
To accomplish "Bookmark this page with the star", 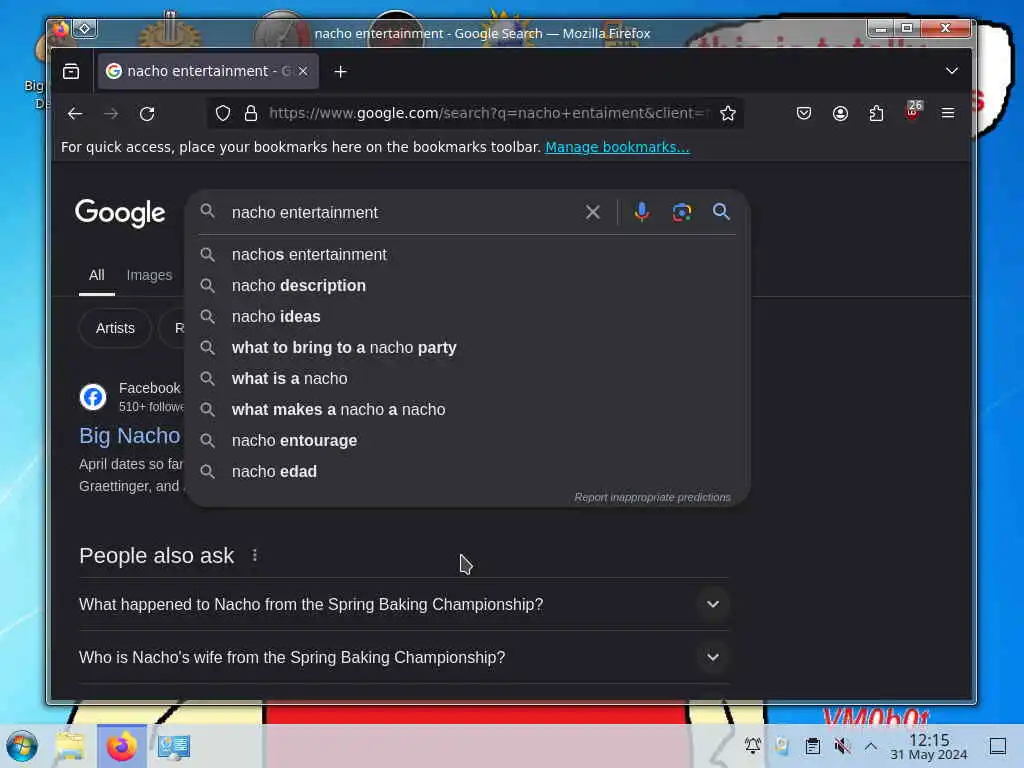I will [728, 114].
